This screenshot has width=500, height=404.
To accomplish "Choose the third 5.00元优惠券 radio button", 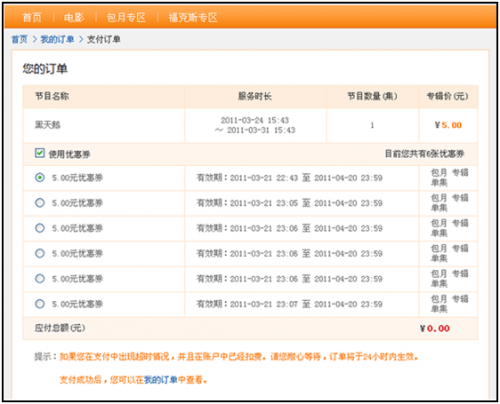I will pyautogui.click(x=40, y=228).
